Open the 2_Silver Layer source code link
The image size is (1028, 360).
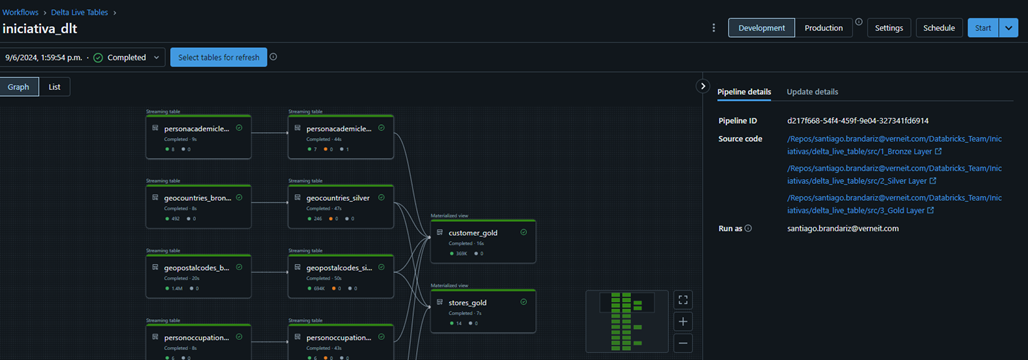click(x=894, y=174)
